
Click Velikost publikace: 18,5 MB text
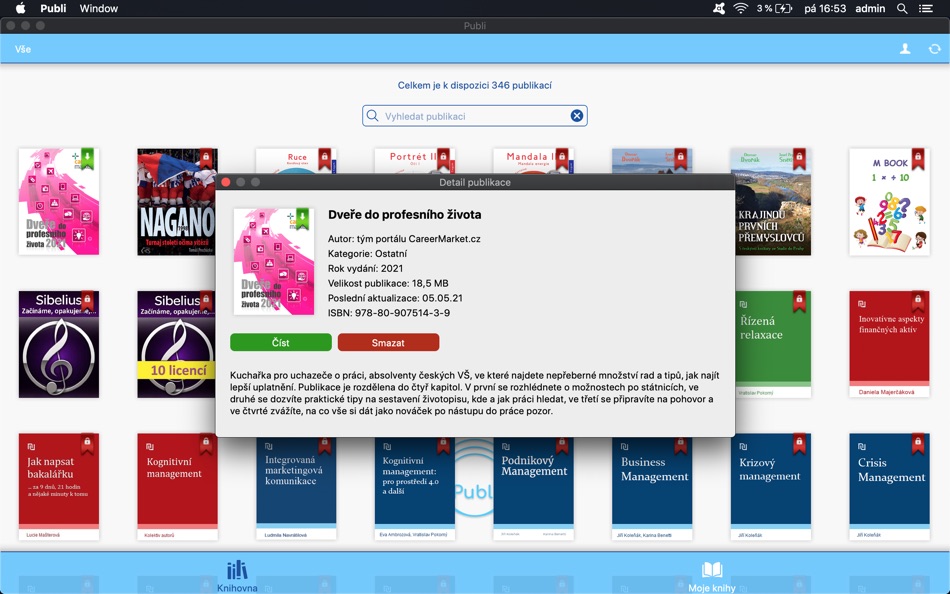coord(388,283)
